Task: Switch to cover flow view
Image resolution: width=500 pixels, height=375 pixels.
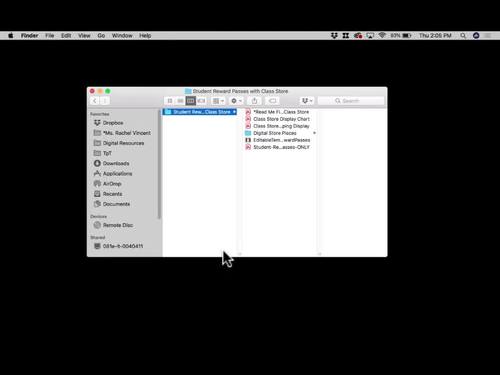Action: pos(201,101)
